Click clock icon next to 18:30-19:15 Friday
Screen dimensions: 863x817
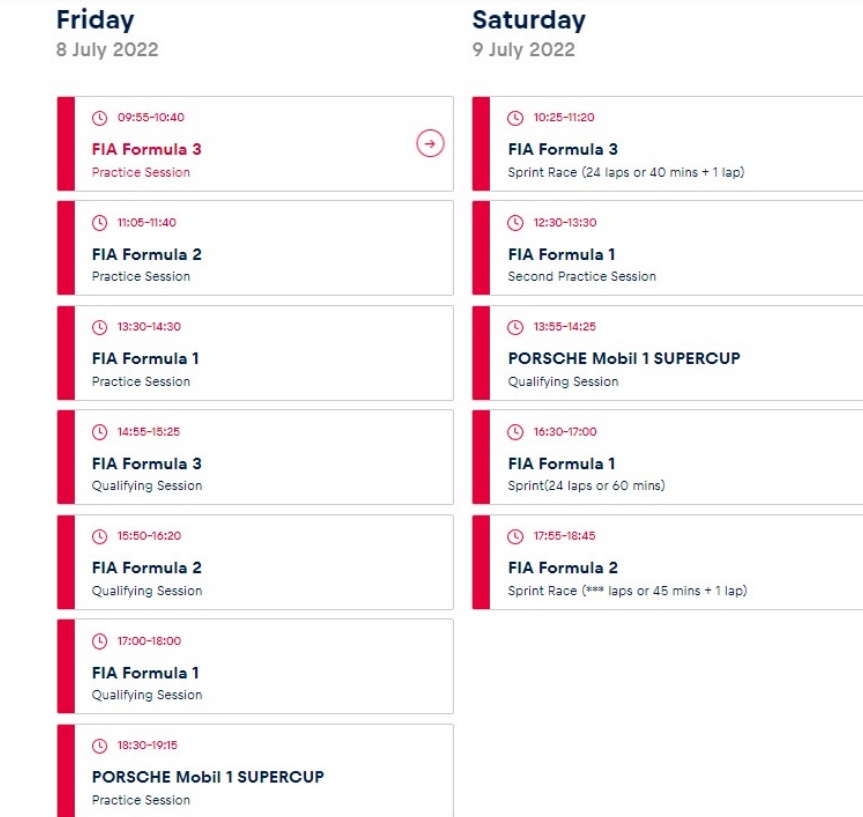pos(99,746)
